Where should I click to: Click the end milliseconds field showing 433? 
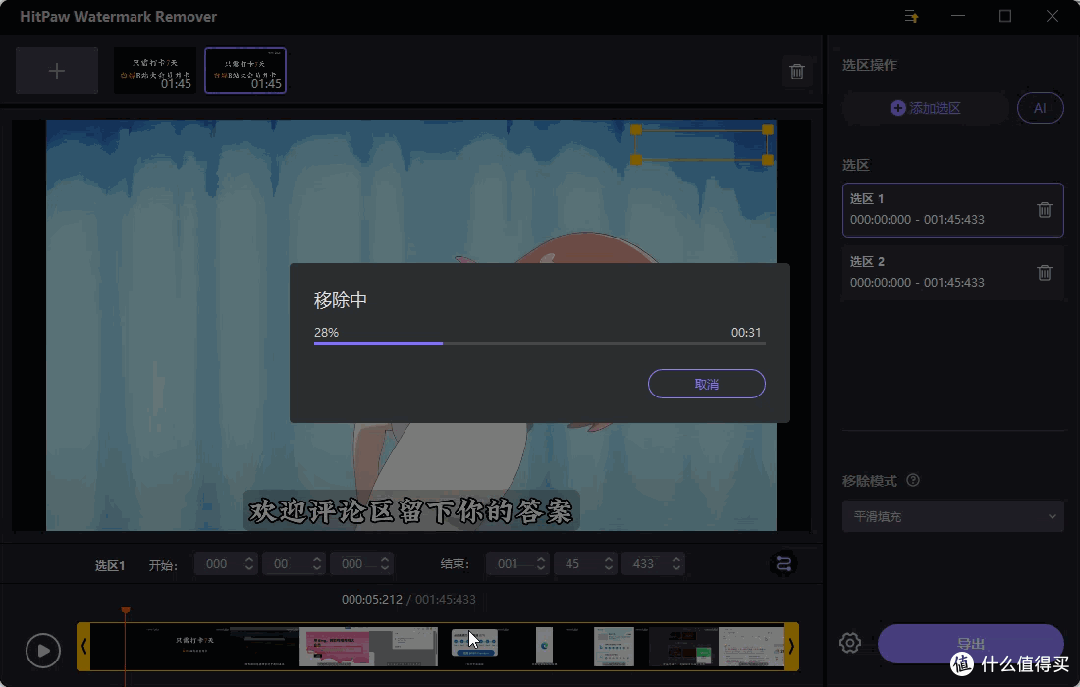point(653,564)
